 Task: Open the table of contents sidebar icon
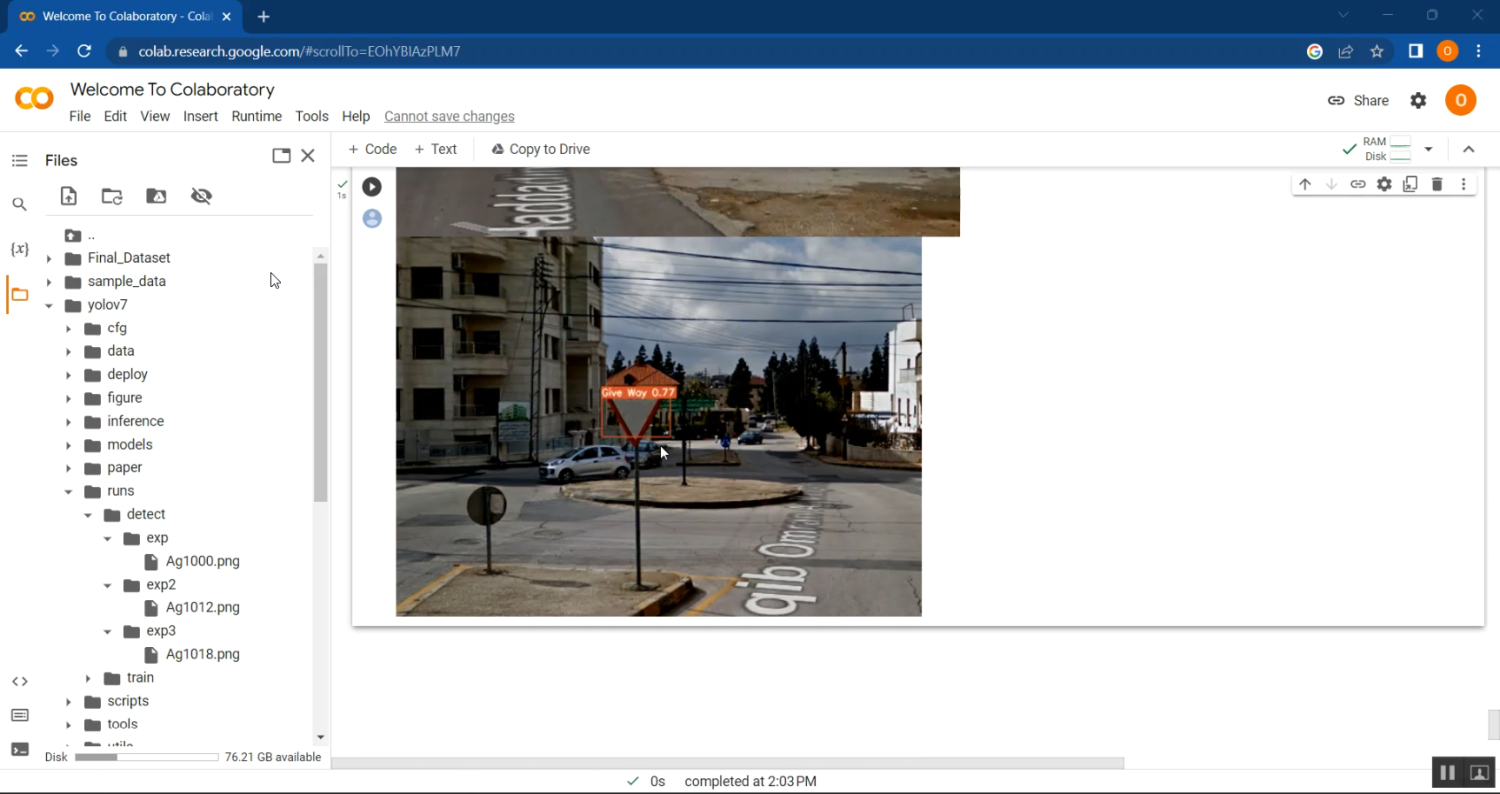pyautogui.click(x=19, y=161)
